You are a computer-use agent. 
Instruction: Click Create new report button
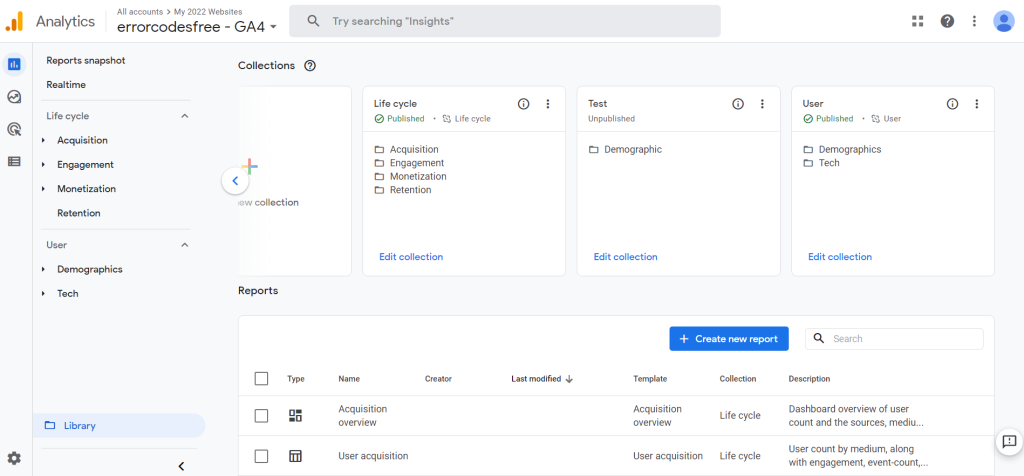tap(729, 339)
